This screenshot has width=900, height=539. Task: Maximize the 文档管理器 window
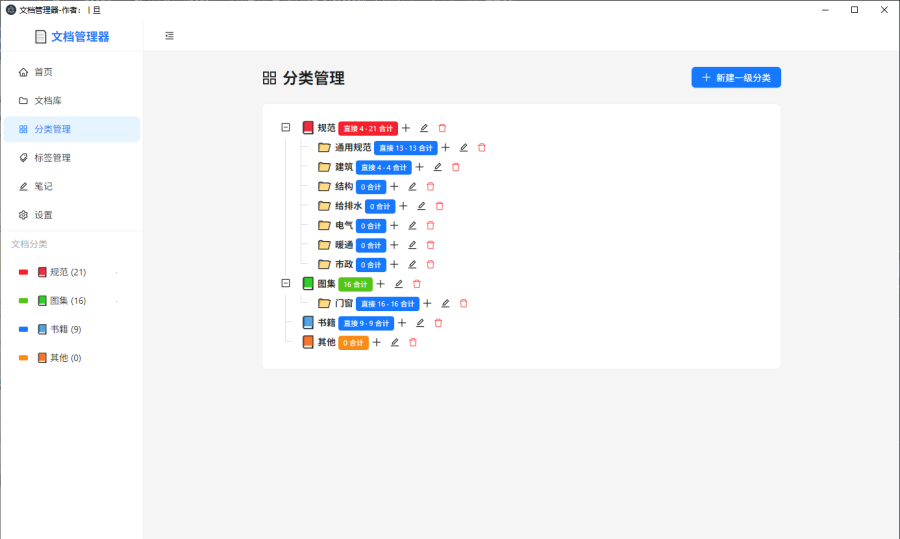click(855, 10)
